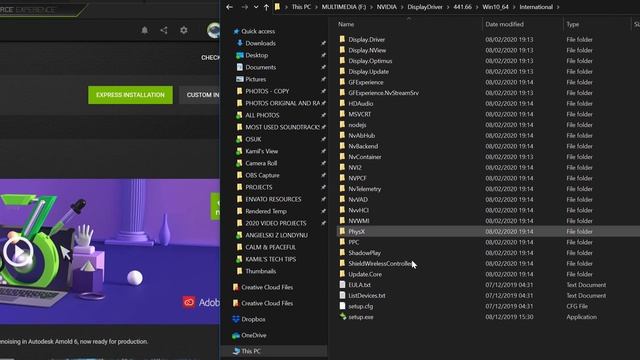Click MULTIMEDIA (F:) breadcrumb
Screen dimensions: 640x360
[344, 7]
